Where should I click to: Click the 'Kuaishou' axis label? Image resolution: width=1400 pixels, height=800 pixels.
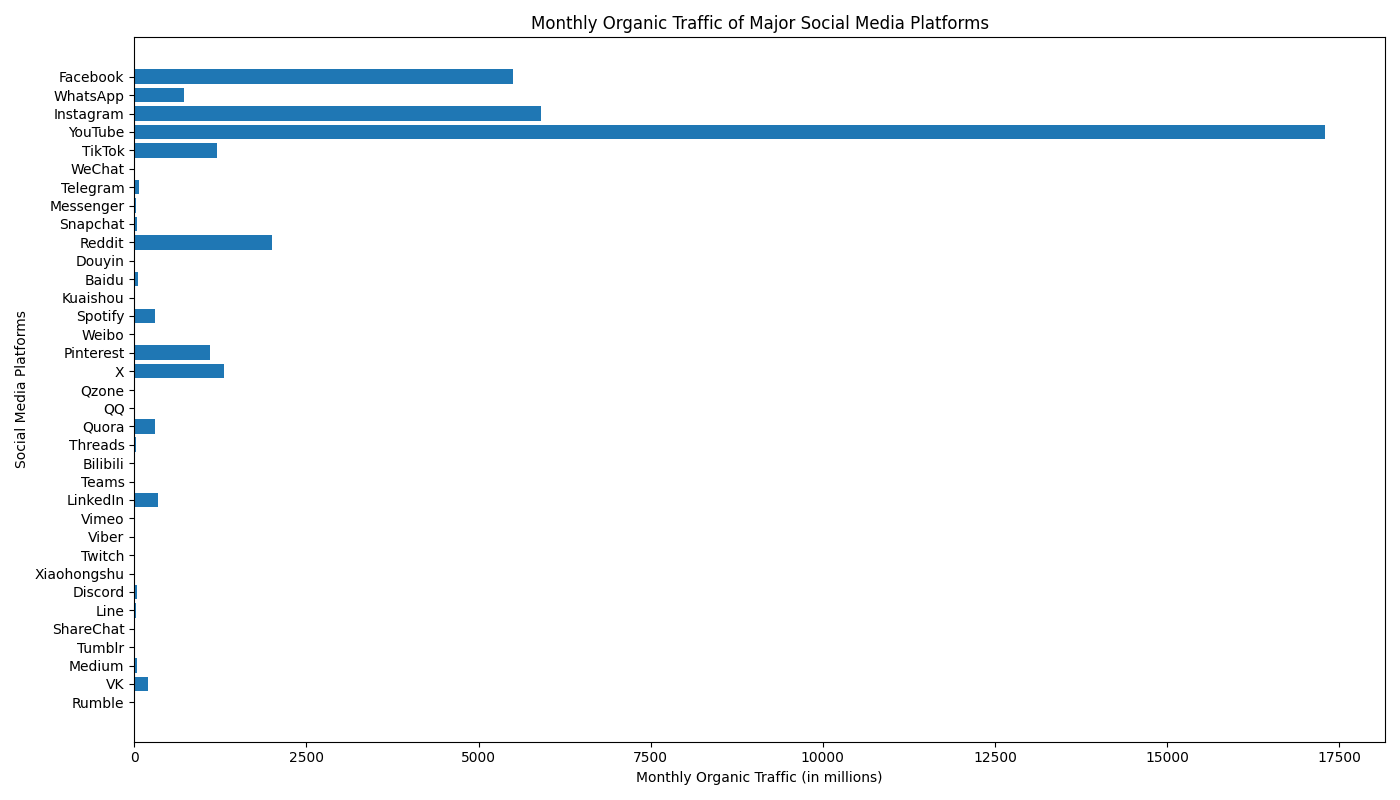pos(93,298)
